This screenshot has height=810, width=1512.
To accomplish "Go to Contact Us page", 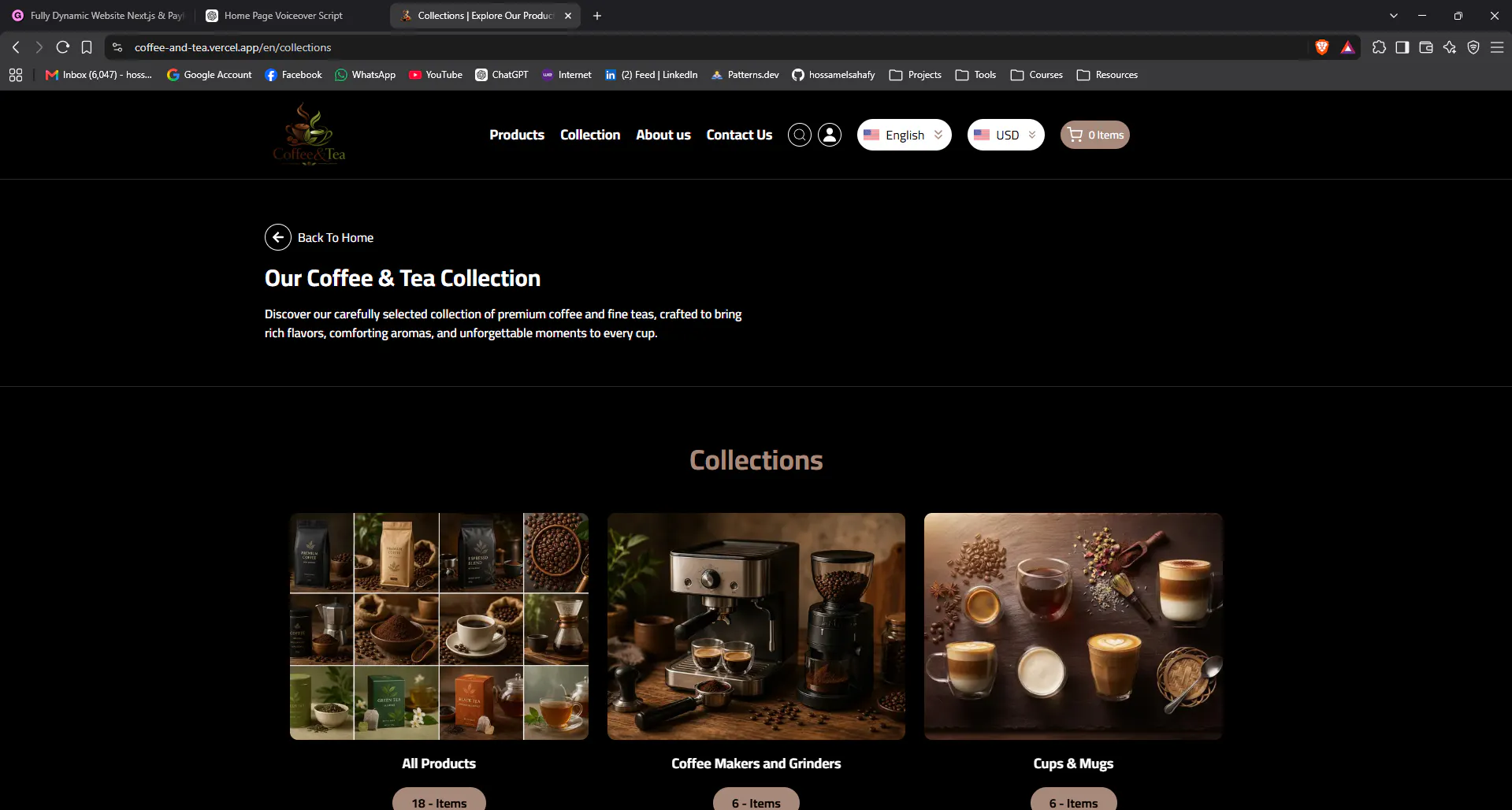I will point(739,135).
